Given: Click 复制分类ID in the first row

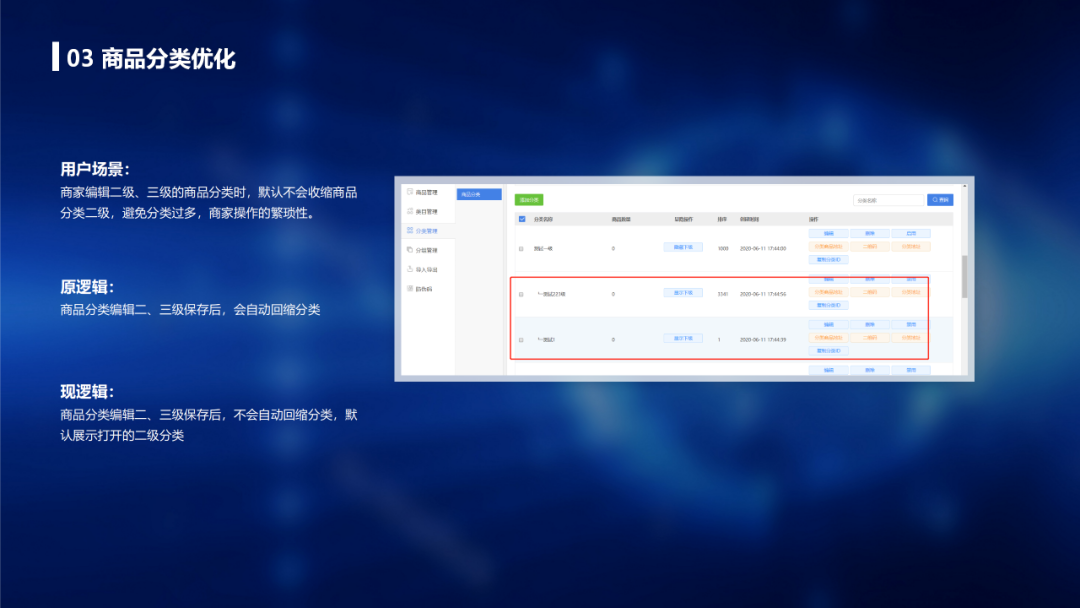Looking at the screenshot, I should pyautogui.click(x=828, y=259).
